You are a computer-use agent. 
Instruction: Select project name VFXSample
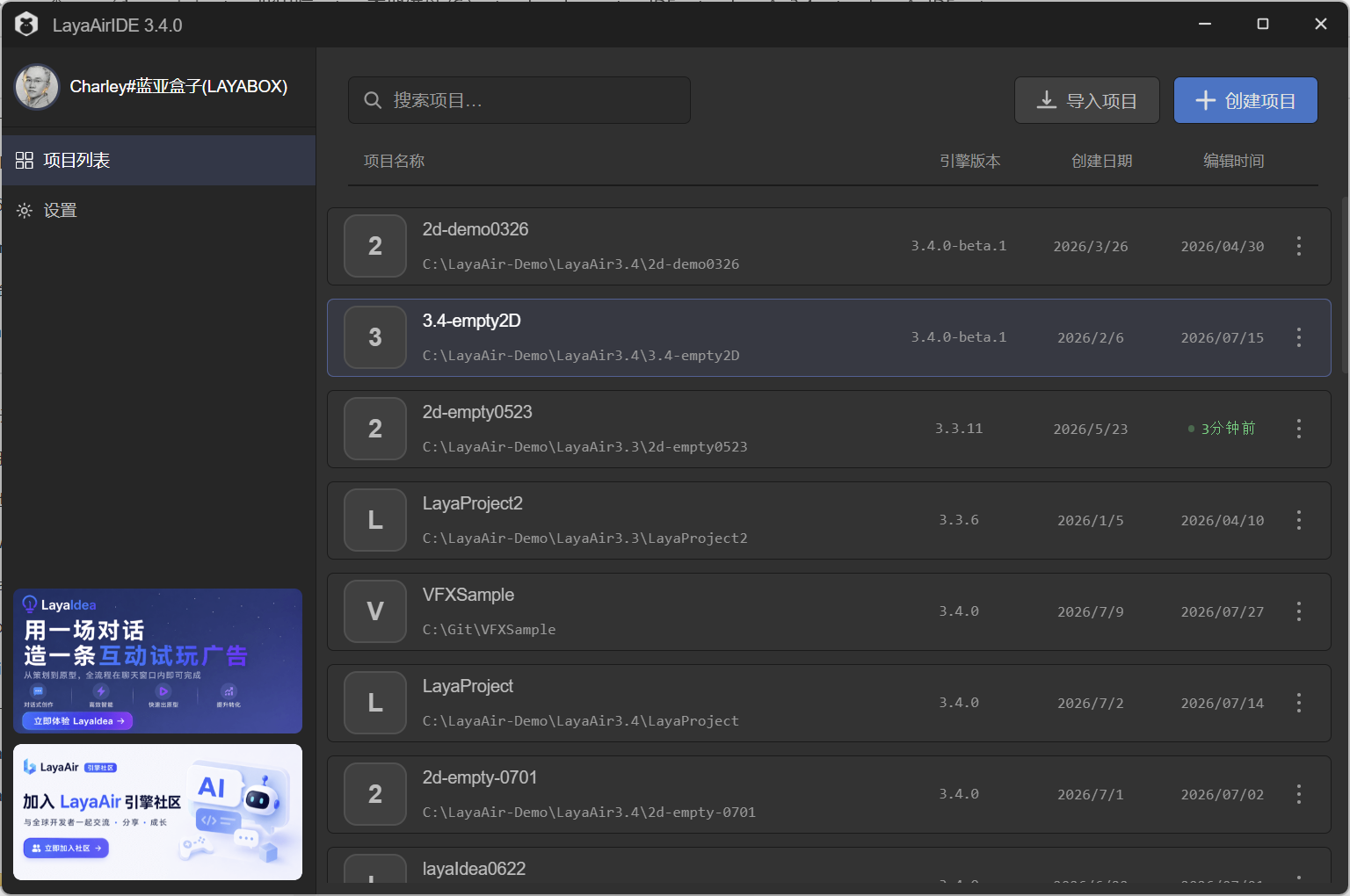pos(468,595)
